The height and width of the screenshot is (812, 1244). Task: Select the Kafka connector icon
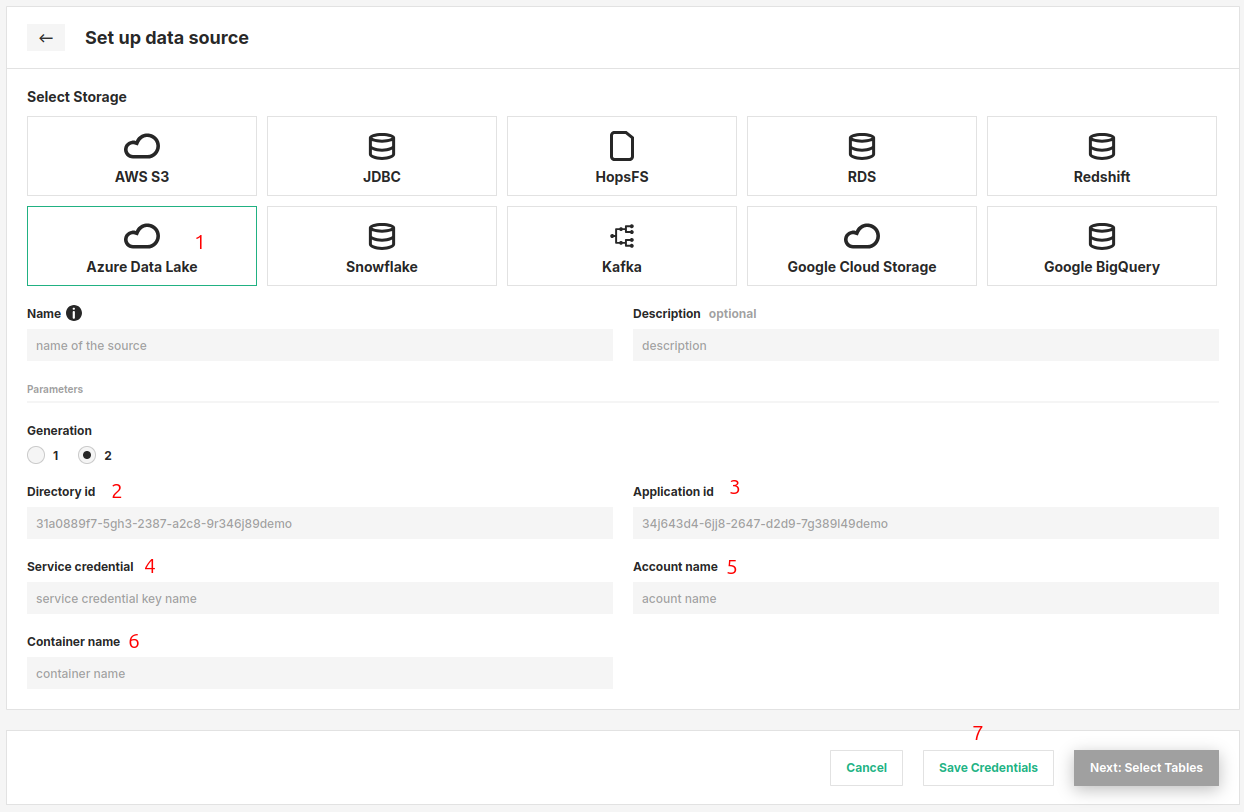coord(622,237)
